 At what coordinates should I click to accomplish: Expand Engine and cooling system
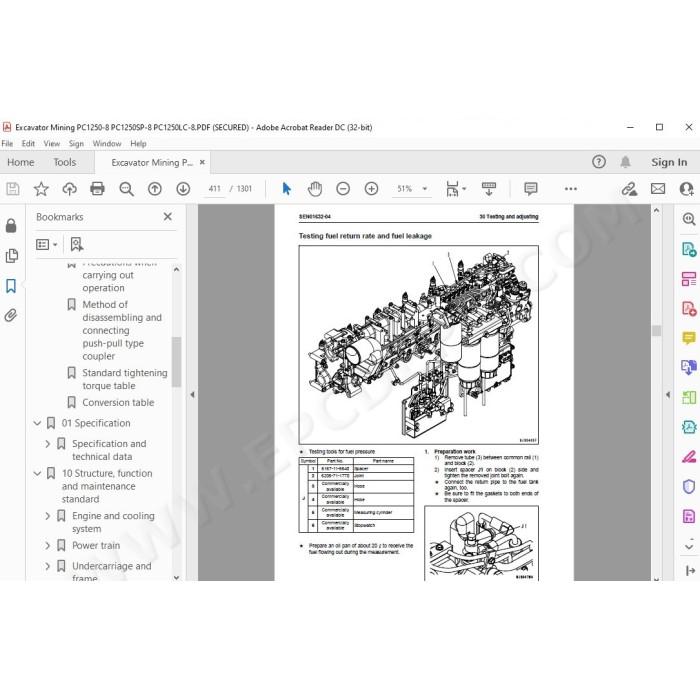pyautogui.click(x=48, y=516)
